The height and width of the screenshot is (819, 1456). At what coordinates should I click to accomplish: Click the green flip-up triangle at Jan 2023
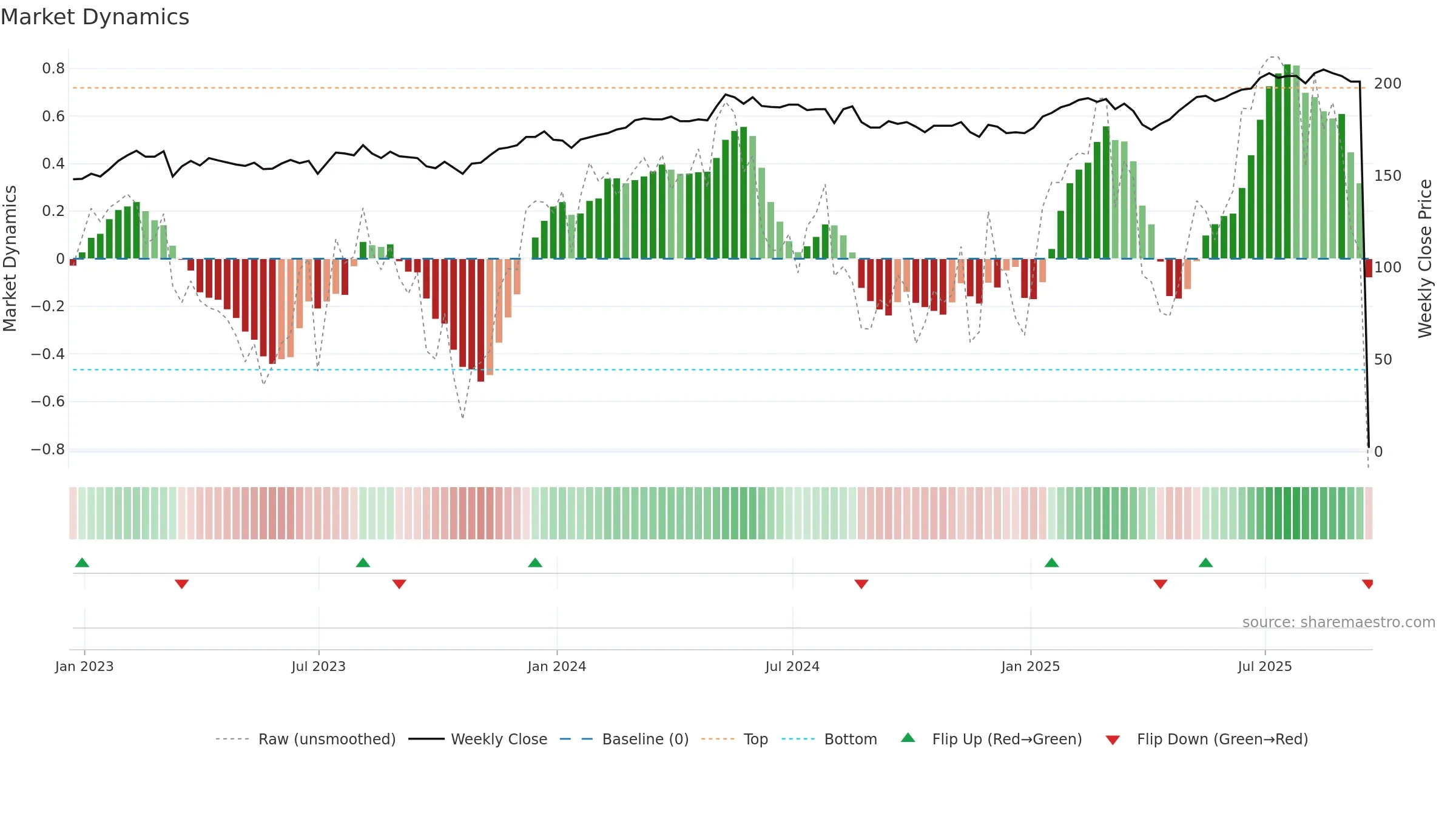coord(82,562)
